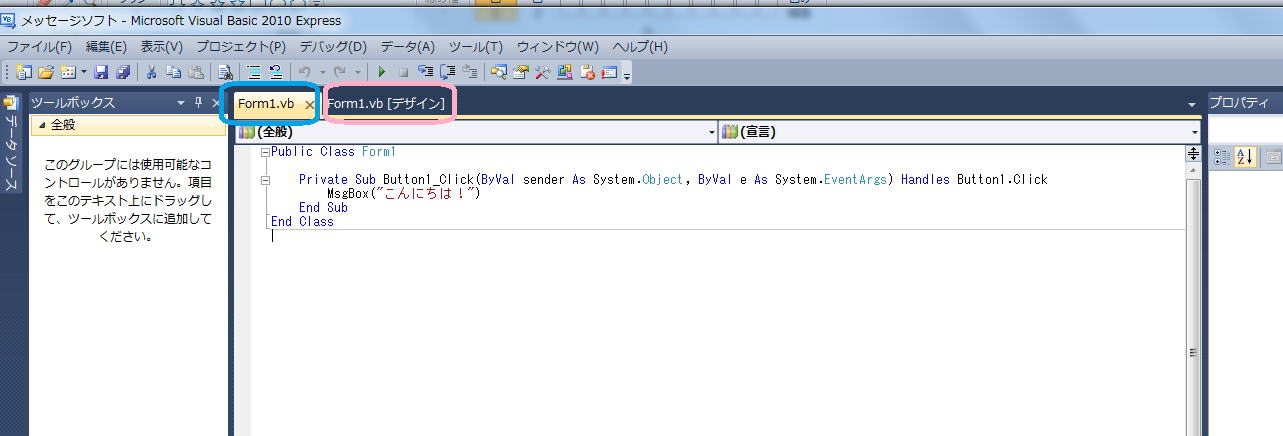
Task: Click the Object Browser toolbar icon
Action: tap(565, 72)
